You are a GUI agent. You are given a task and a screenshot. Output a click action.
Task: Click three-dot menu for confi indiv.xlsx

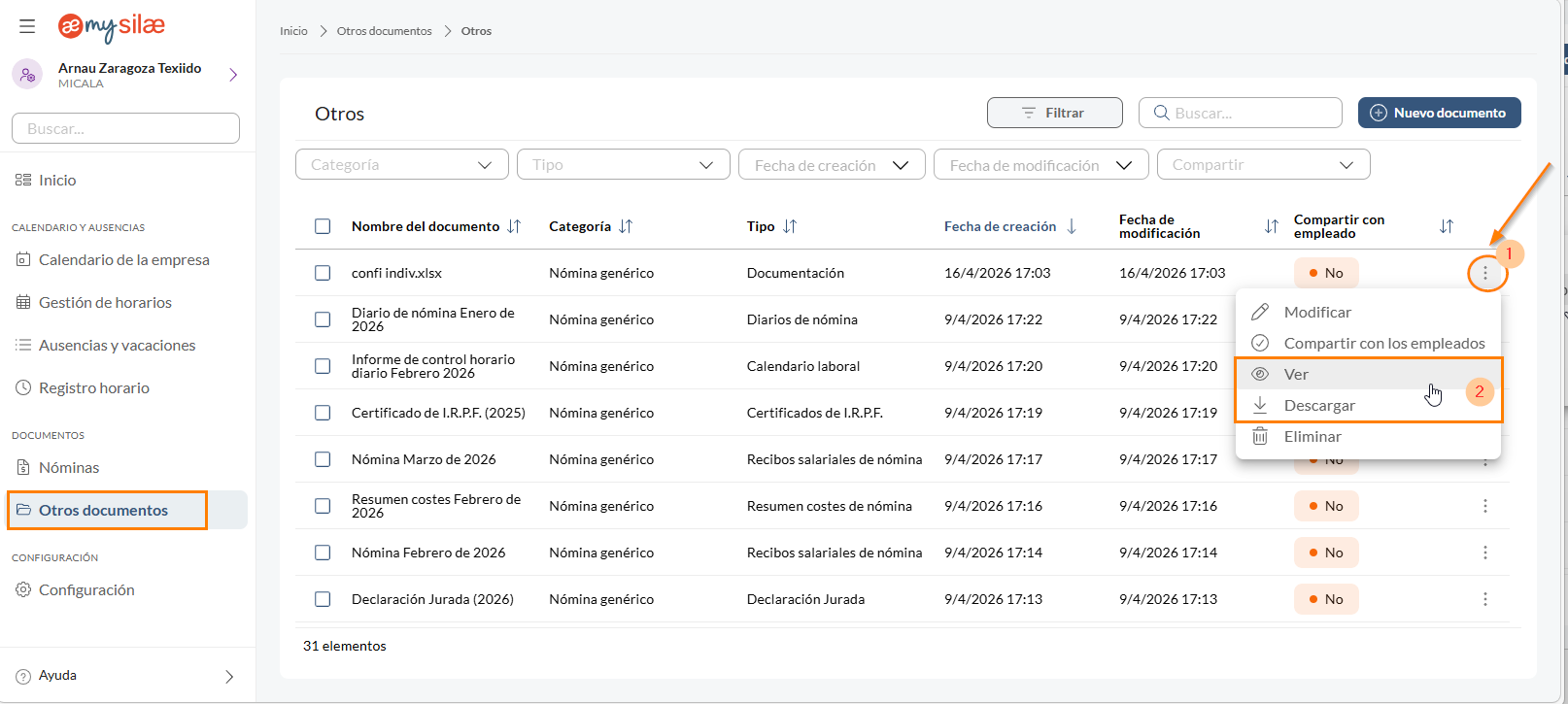[x=1484, y=274]
